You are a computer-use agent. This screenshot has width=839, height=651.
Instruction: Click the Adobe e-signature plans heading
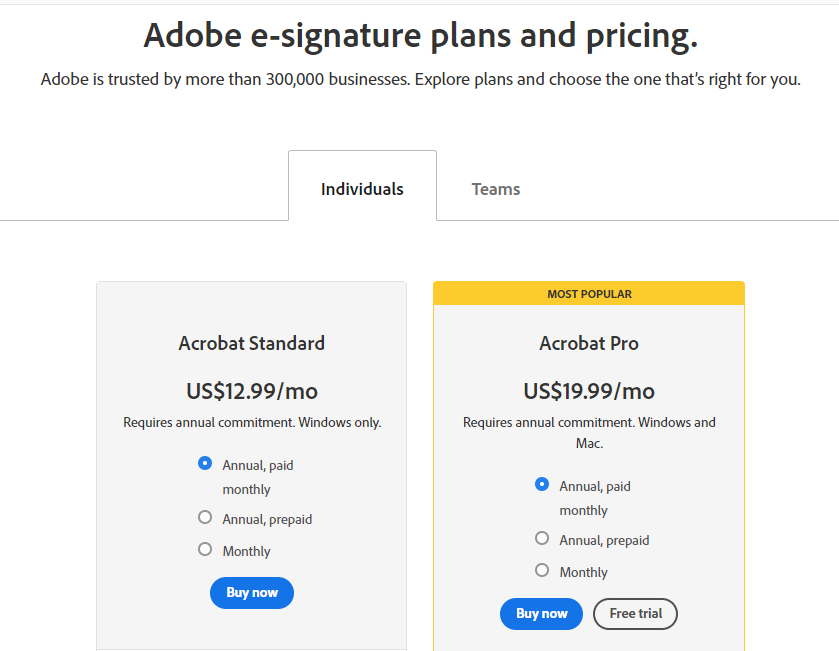tap(419, 35)
